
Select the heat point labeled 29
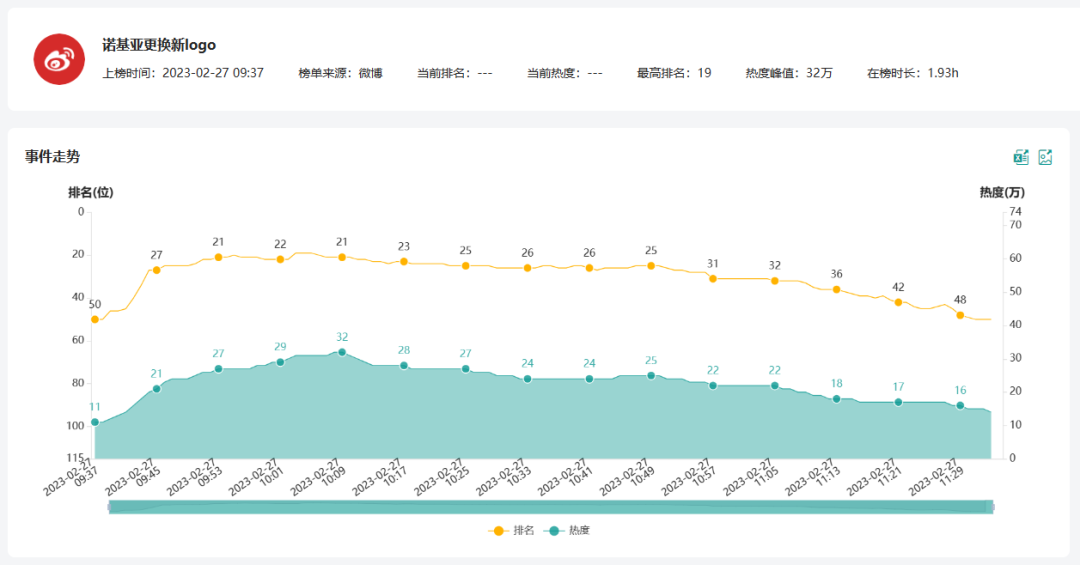[x=280, y=362]
